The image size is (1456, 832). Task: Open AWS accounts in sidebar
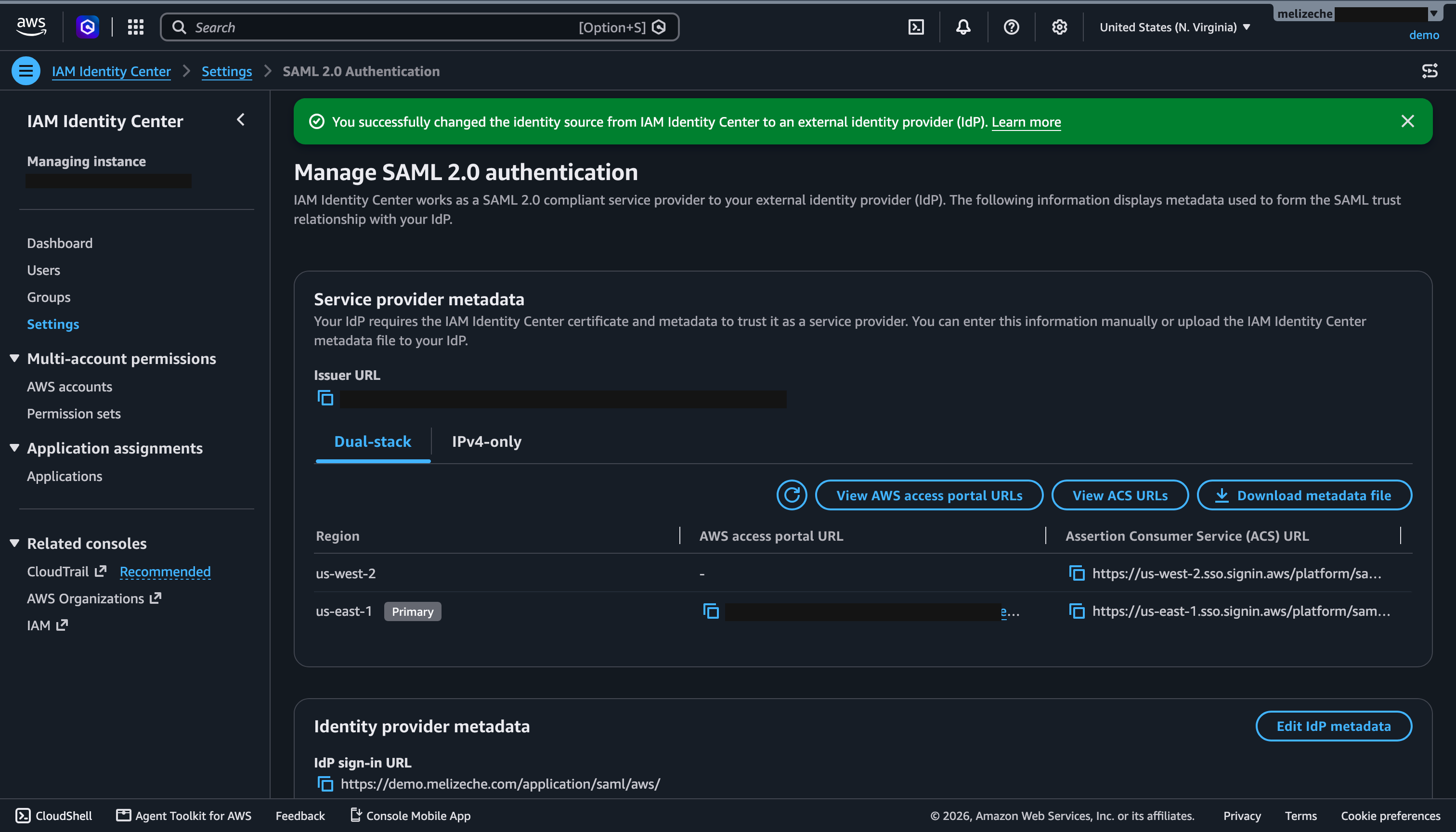[x=70, y=386]
